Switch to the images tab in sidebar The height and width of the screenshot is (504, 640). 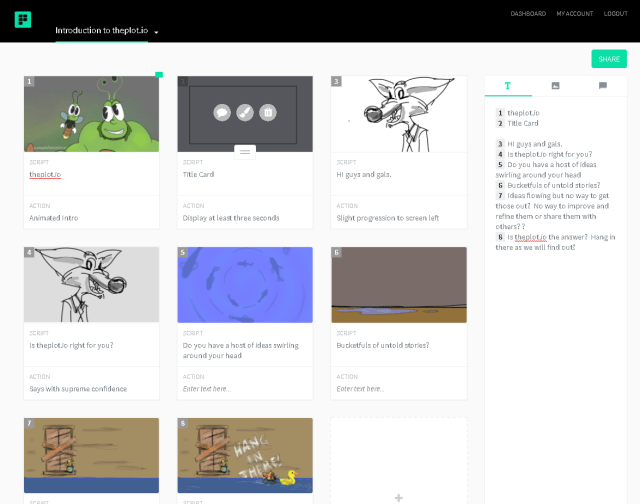pos(556,86)
